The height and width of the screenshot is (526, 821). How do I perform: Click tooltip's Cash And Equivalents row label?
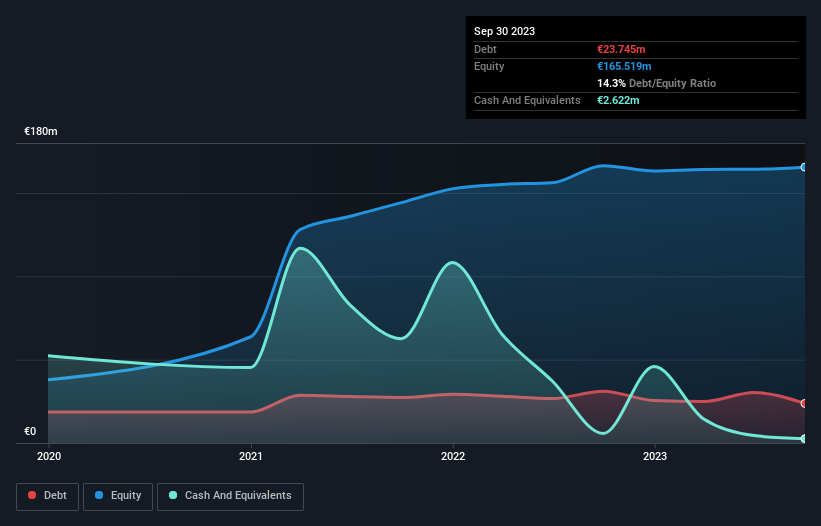(x=527, y=100)
